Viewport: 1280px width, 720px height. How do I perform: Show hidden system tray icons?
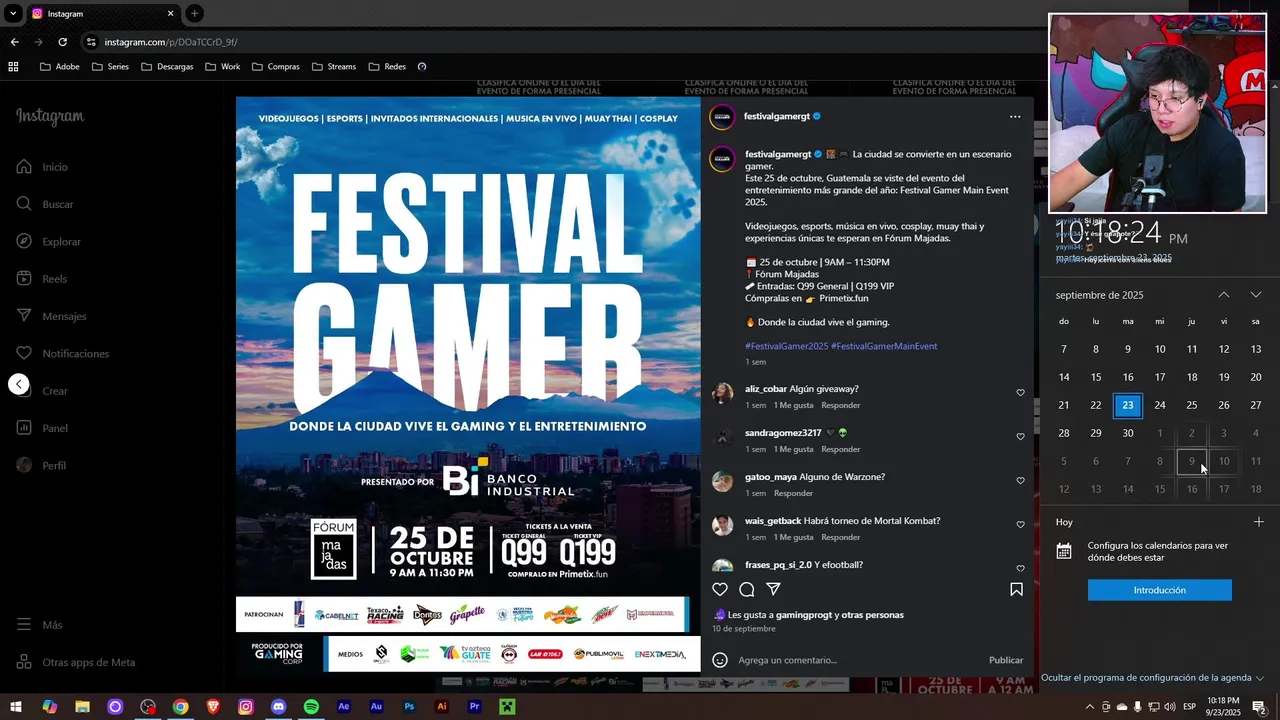(1090, 707)
